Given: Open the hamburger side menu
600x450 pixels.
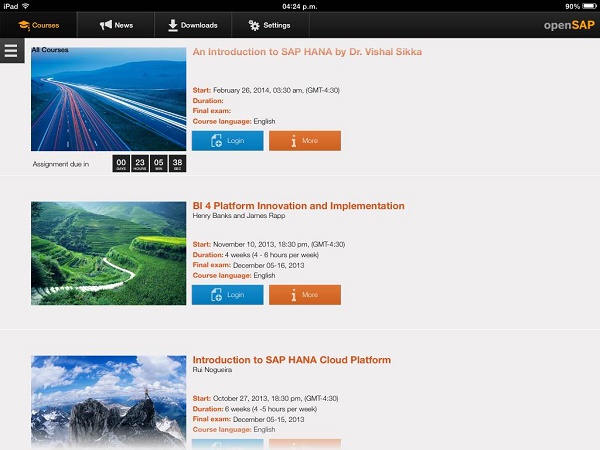Looking at the screenshot, I should [11, 51].
